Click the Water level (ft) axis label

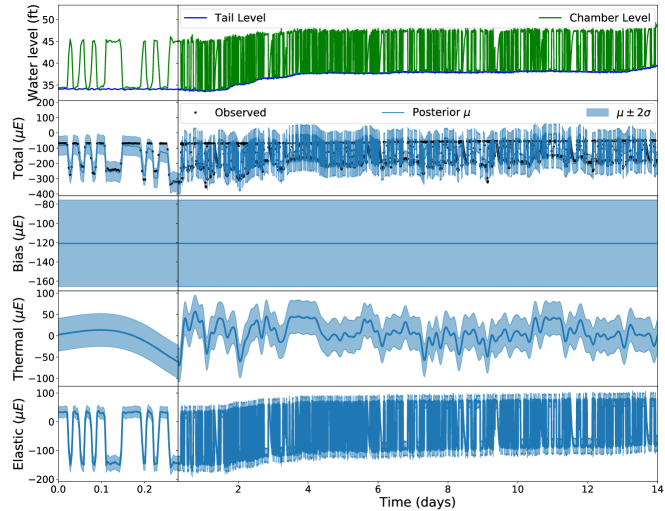[32, 53]
